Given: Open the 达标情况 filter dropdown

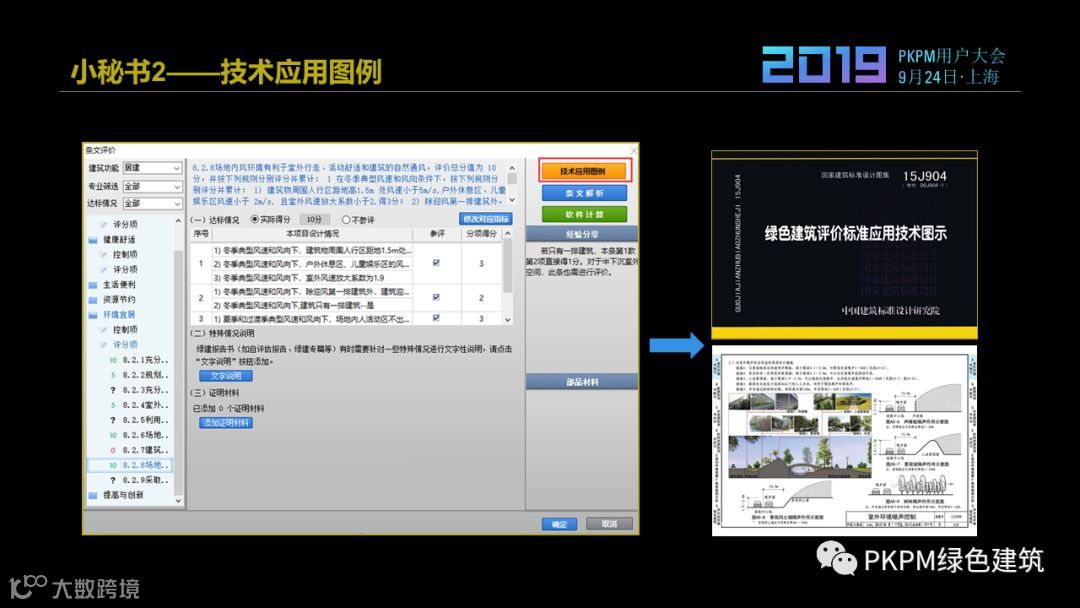Looking at the screenshot, I should [152, 204].
